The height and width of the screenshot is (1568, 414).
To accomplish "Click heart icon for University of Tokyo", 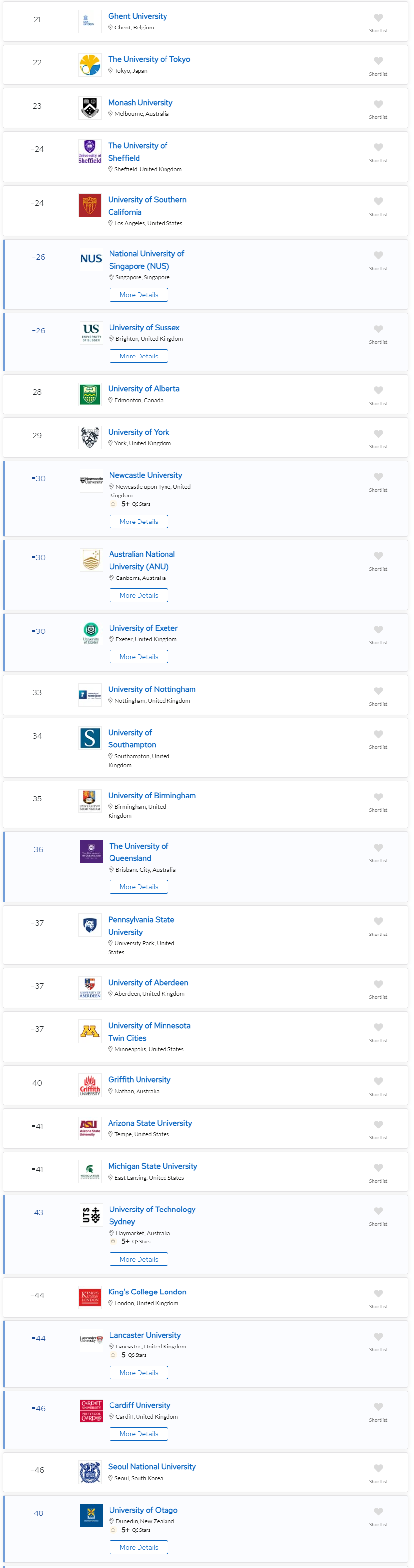I will pos(378,61).
